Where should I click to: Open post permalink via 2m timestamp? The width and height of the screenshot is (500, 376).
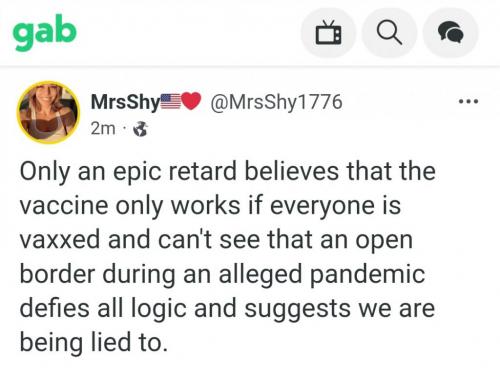(103, 129)
